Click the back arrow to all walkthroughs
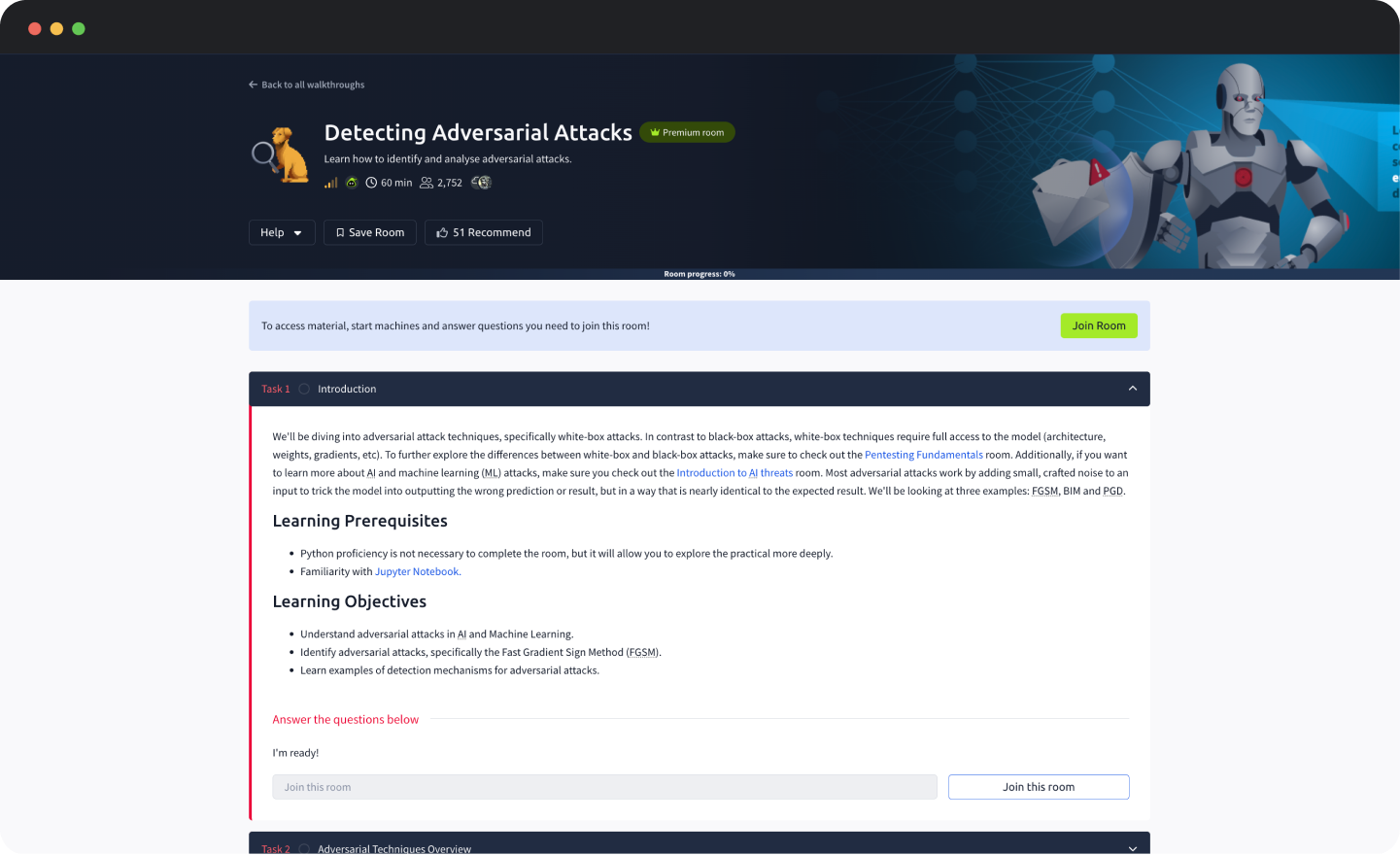Screen dimensions: 1400x855 pos(253,85)
